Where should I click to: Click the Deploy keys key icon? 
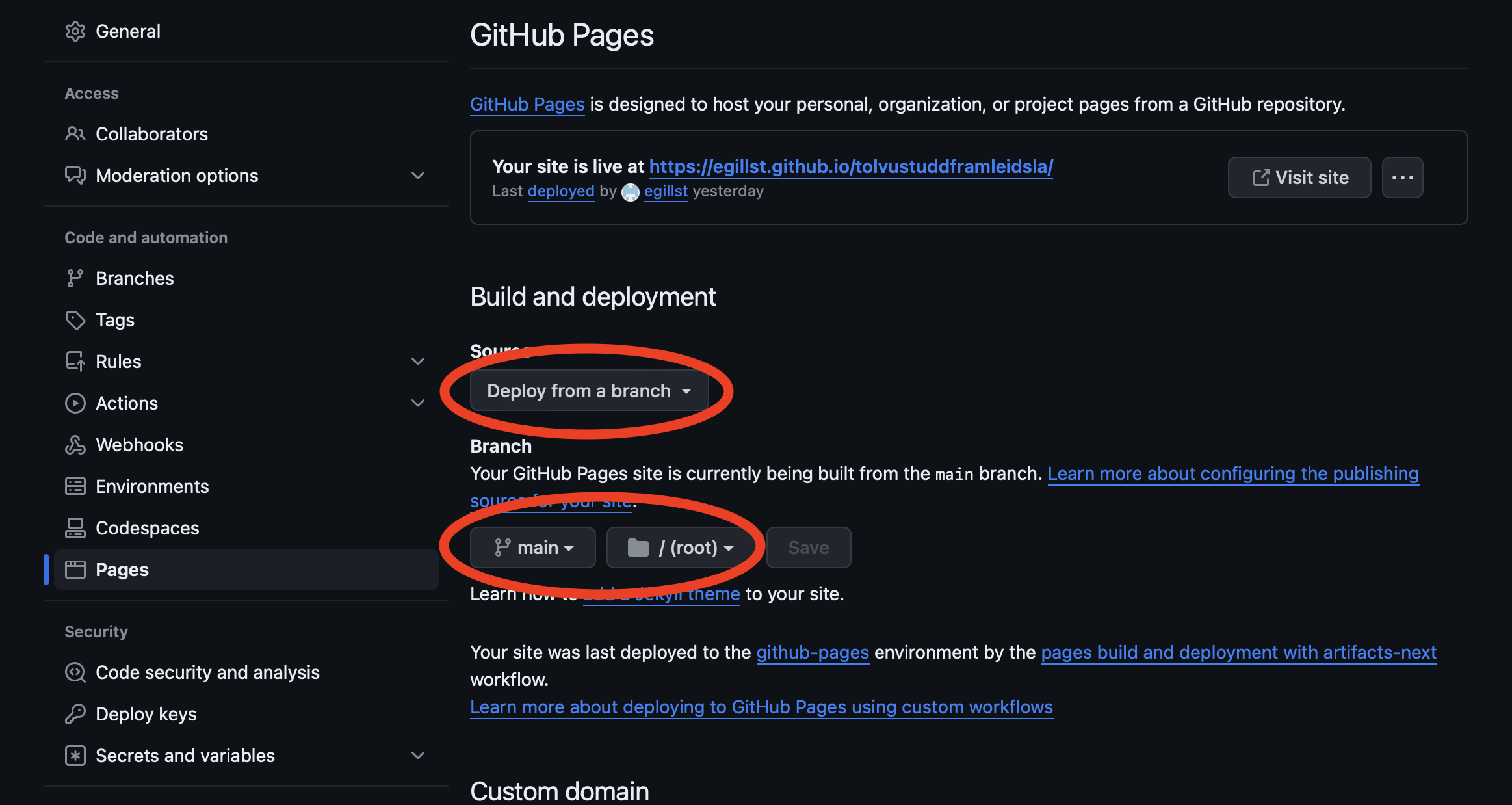[x=75, y=714]
